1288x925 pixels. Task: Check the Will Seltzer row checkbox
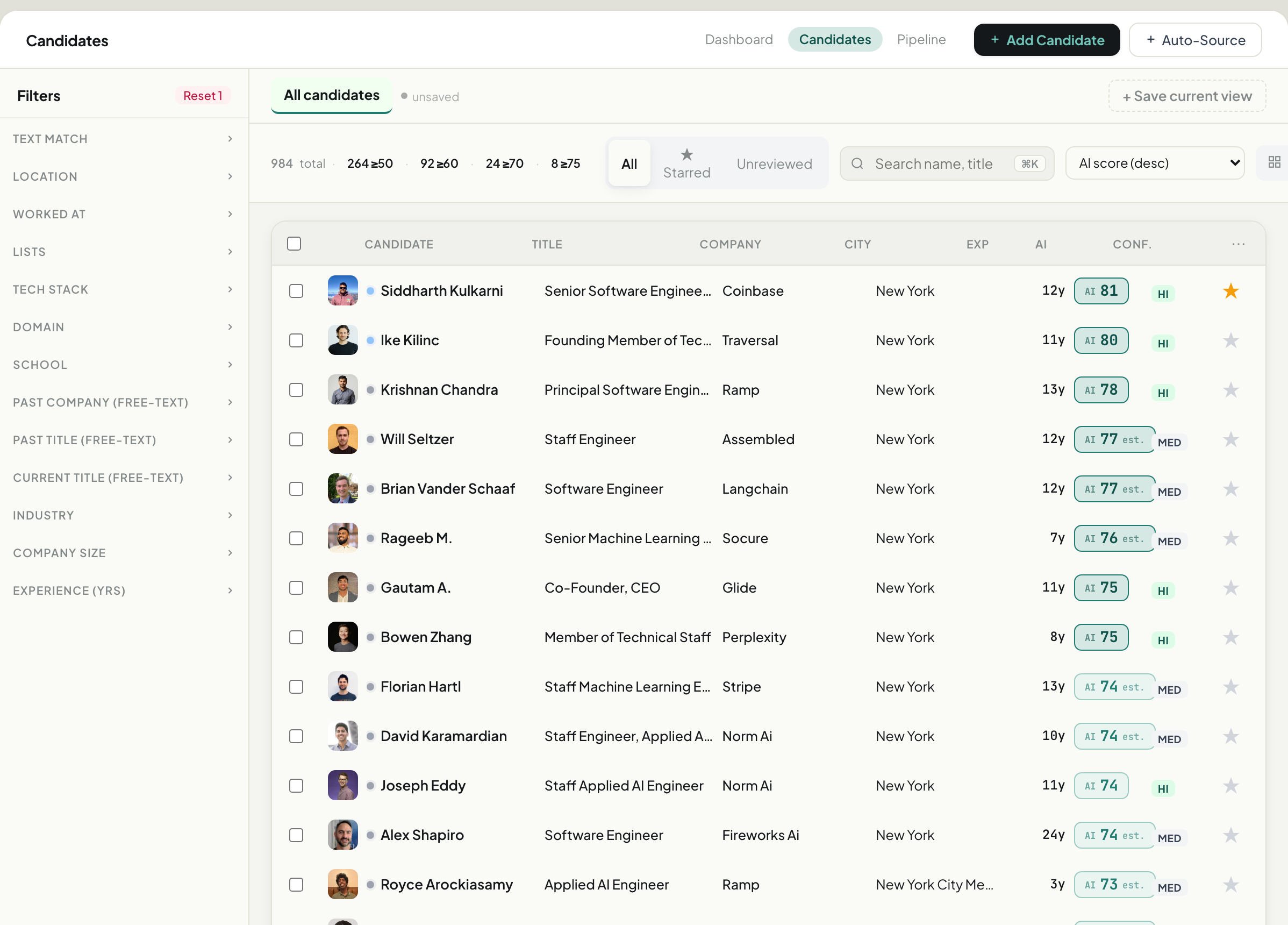[x=296, y=439]
